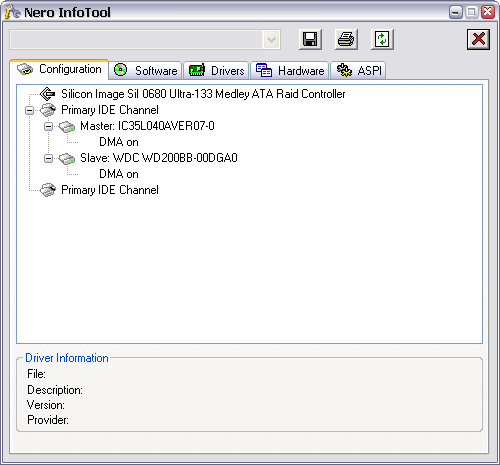Click the ASPI tab gears icon
The height and width of the screenshot is (465, 500).
(344, 70)
